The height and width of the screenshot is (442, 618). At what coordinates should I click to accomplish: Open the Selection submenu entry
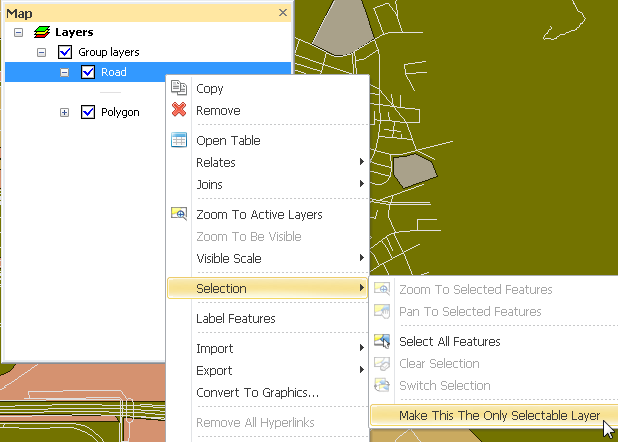(x=268, y=289)
